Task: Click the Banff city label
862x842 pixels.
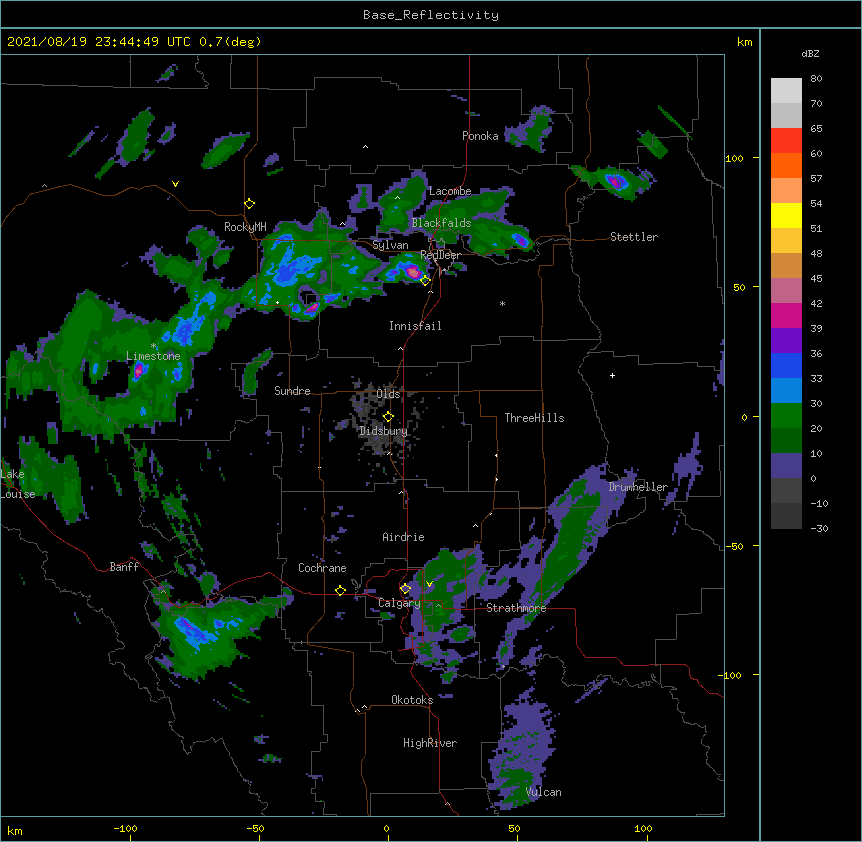Action: point(124,567)
